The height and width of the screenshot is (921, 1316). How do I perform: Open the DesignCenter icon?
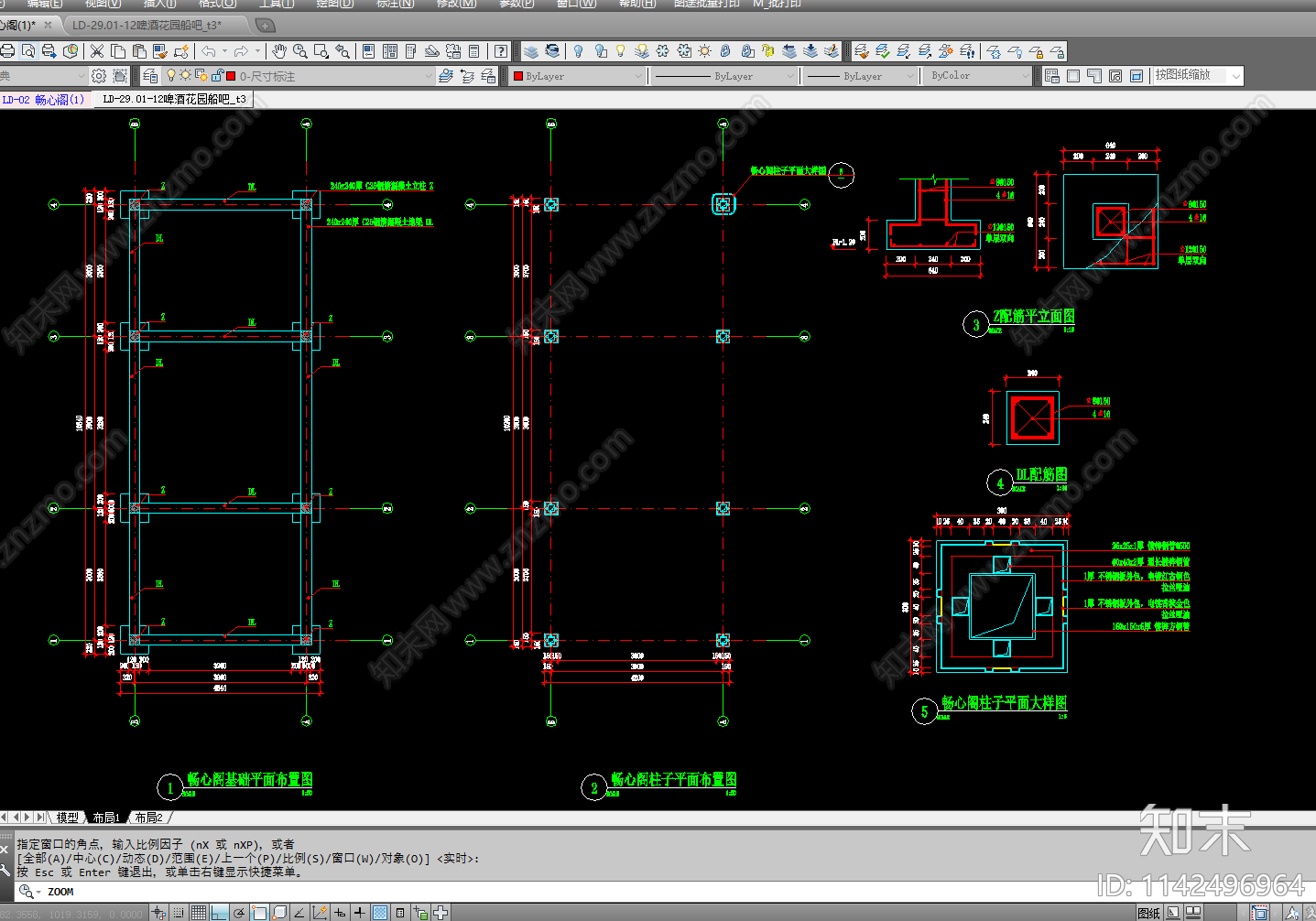point(389,51)
